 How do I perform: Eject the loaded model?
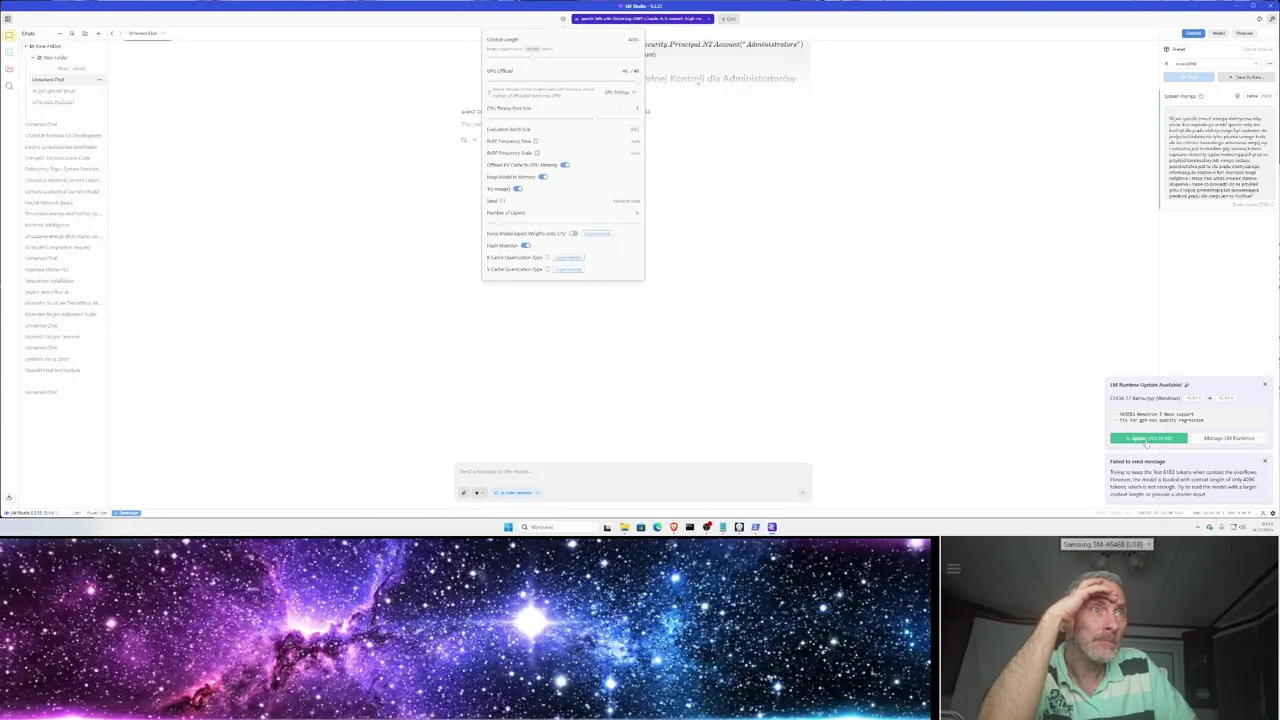point(729,18)
